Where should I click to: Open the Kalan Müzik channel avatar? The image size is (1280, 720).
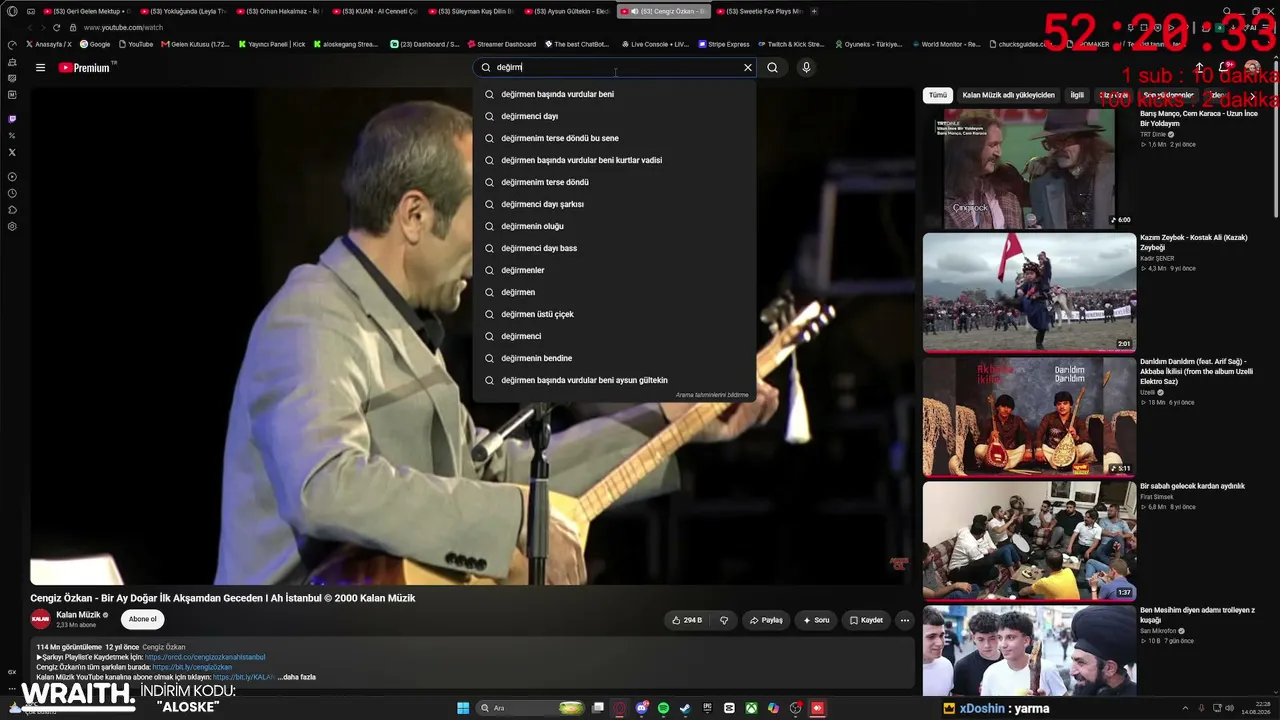pyautogui.click(x=41, y=619)
